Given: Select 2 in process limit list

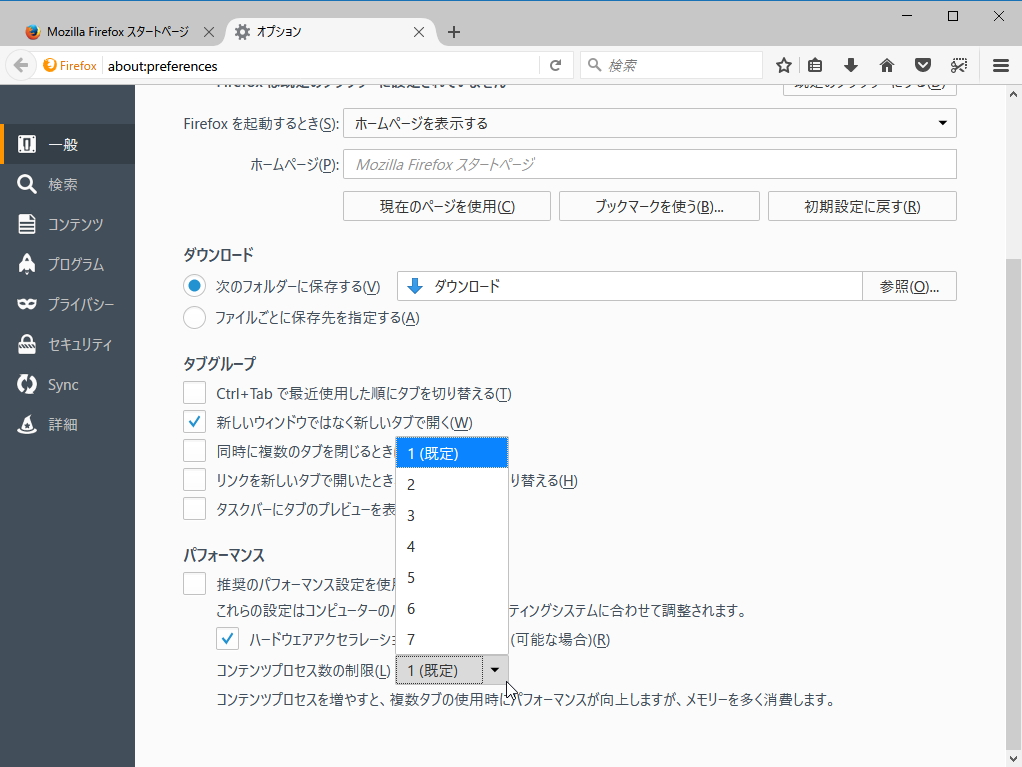Looking at the screenshot, I should tap(452, 484).
